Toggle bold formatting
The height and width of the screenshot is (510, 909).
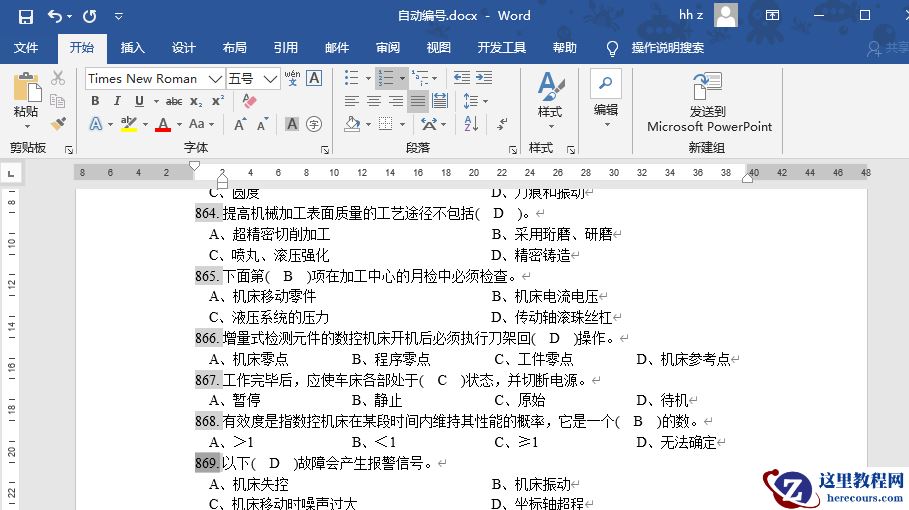point(95,101)
